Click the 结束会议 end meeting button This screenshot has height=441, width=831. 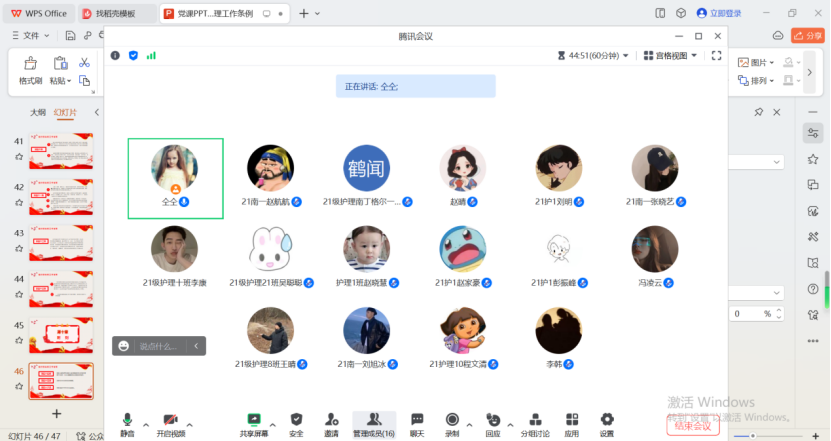[x=691, y=426]
